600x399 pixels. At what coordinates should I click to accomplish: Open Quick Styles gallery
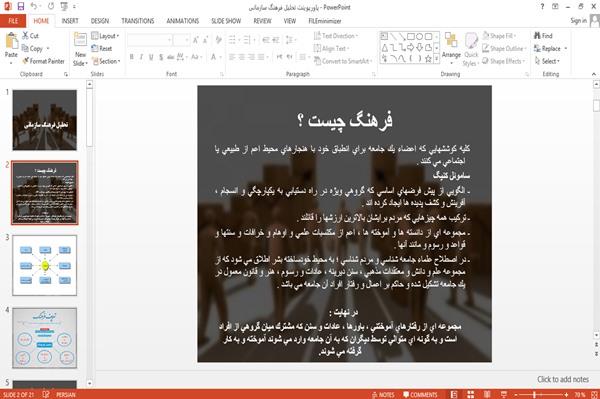pos(471,49)
